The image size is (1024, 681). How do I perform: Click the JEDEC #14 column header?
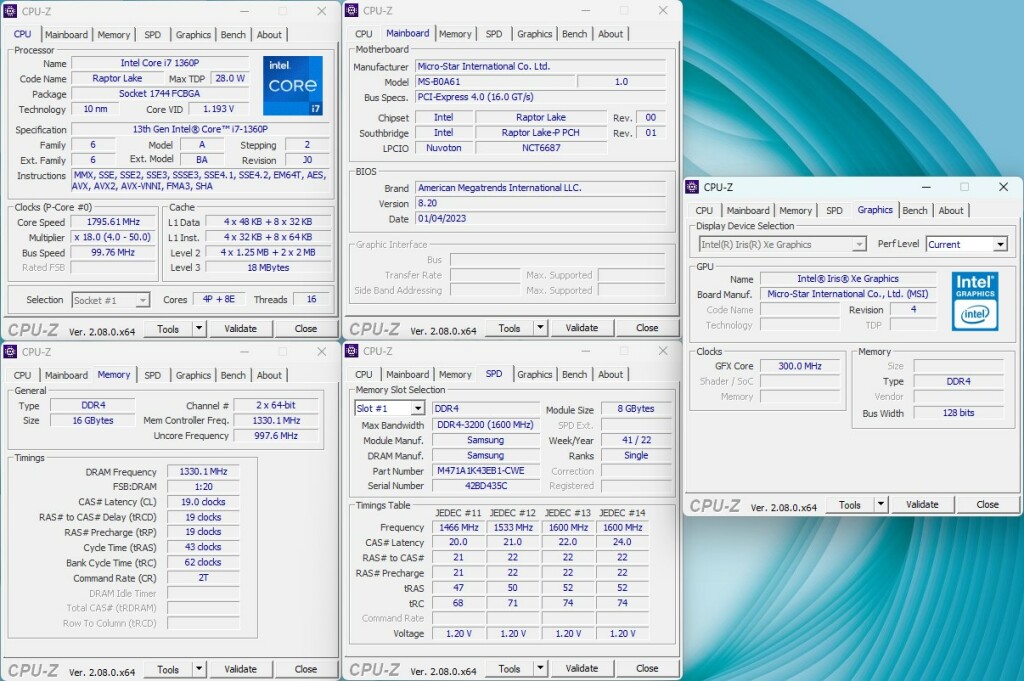tap(622, 513)
